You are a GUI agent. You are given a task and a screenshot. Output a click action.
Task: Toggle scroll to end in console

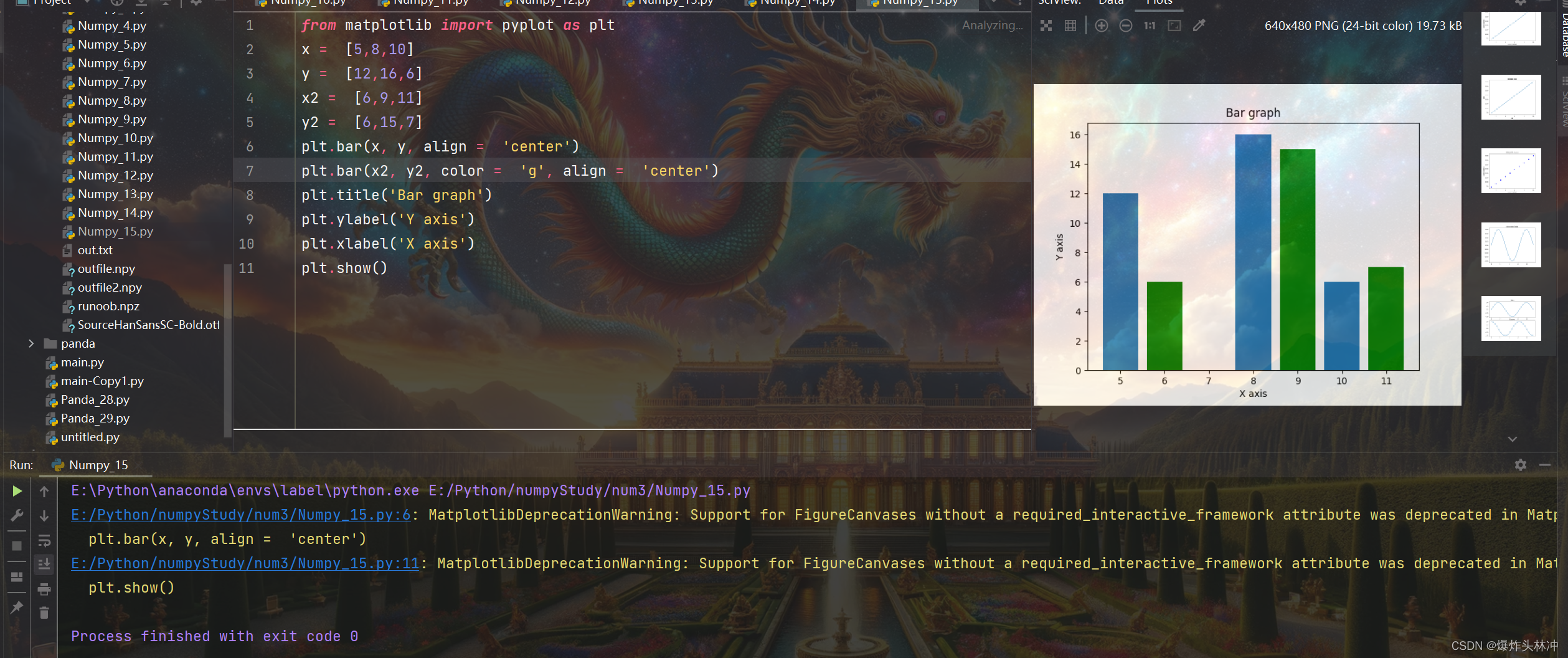click(44, 565)
